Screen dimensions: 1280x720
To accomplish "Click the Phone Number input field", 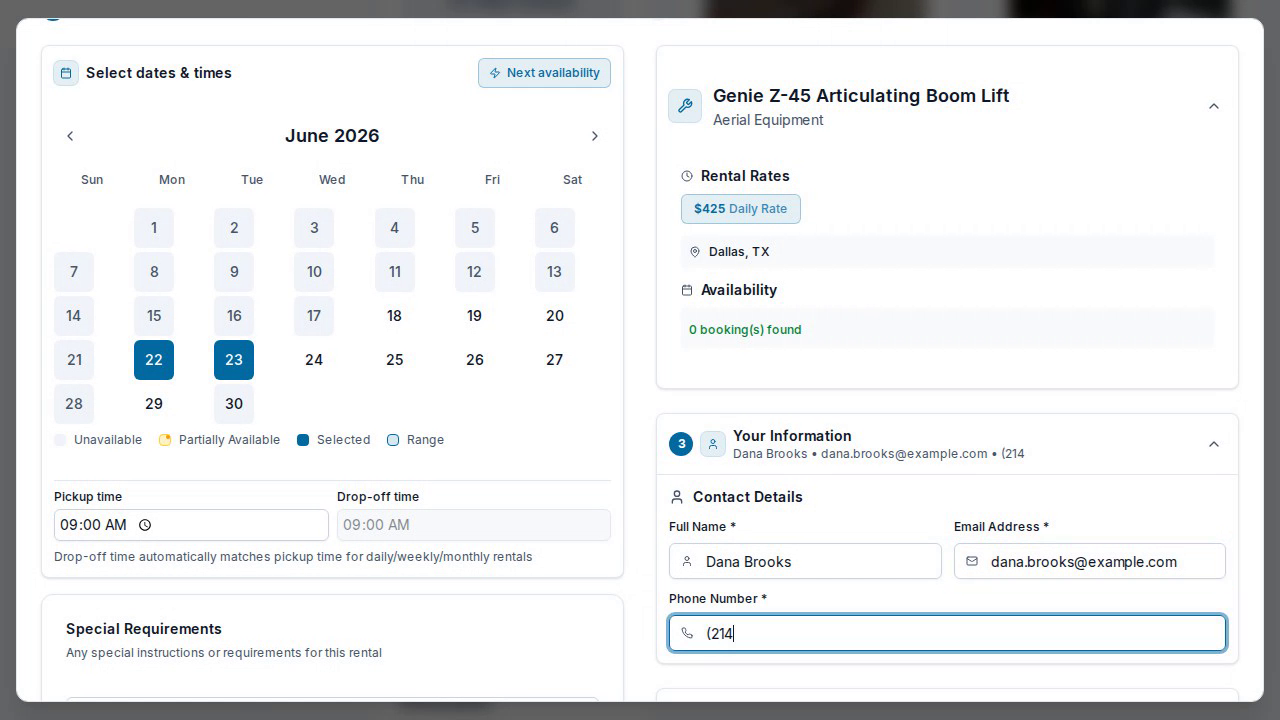I will [x=947, y=633].
